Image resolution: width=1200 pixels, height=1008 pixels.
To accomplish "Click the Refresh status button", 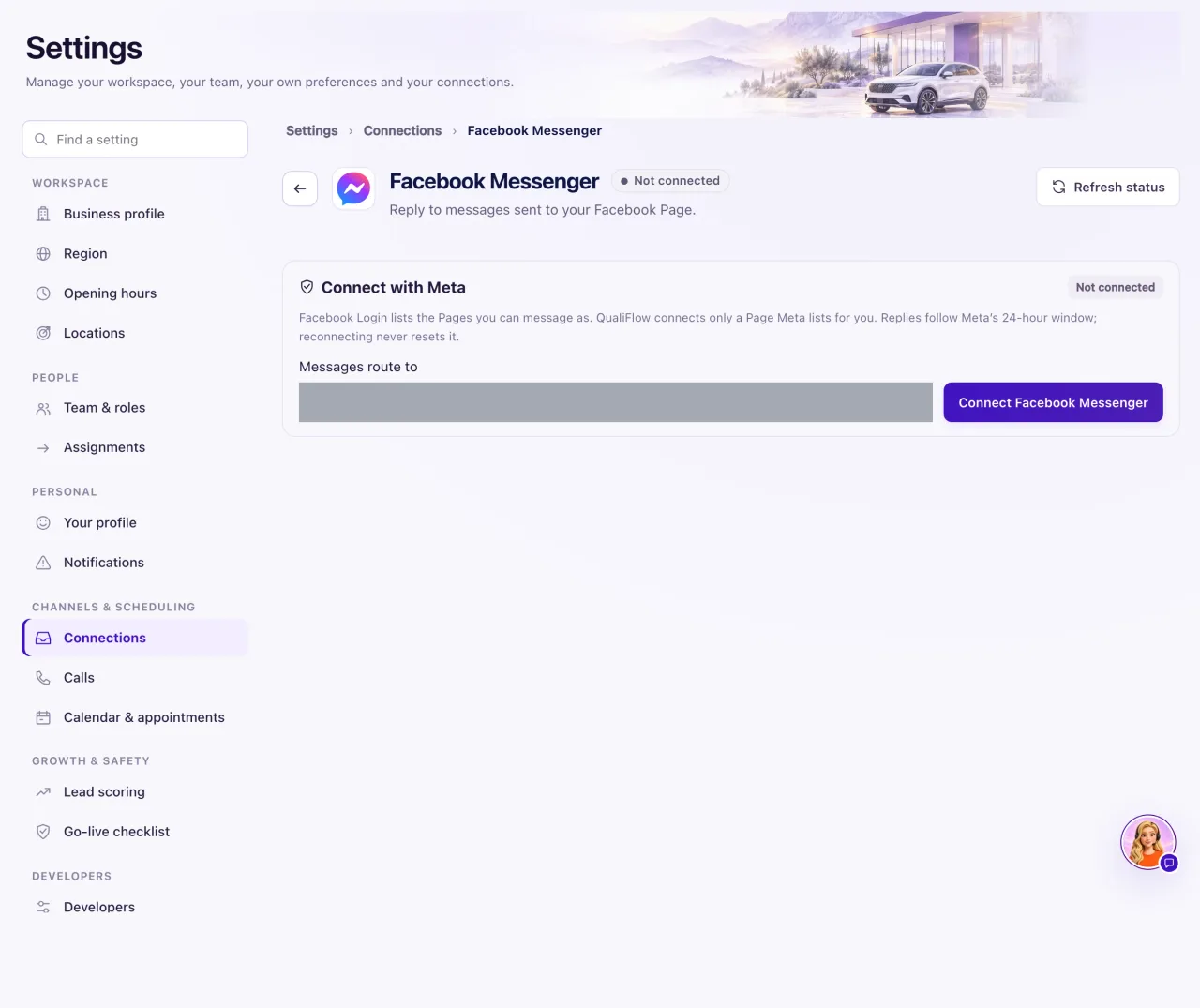I will point(1108,187).
